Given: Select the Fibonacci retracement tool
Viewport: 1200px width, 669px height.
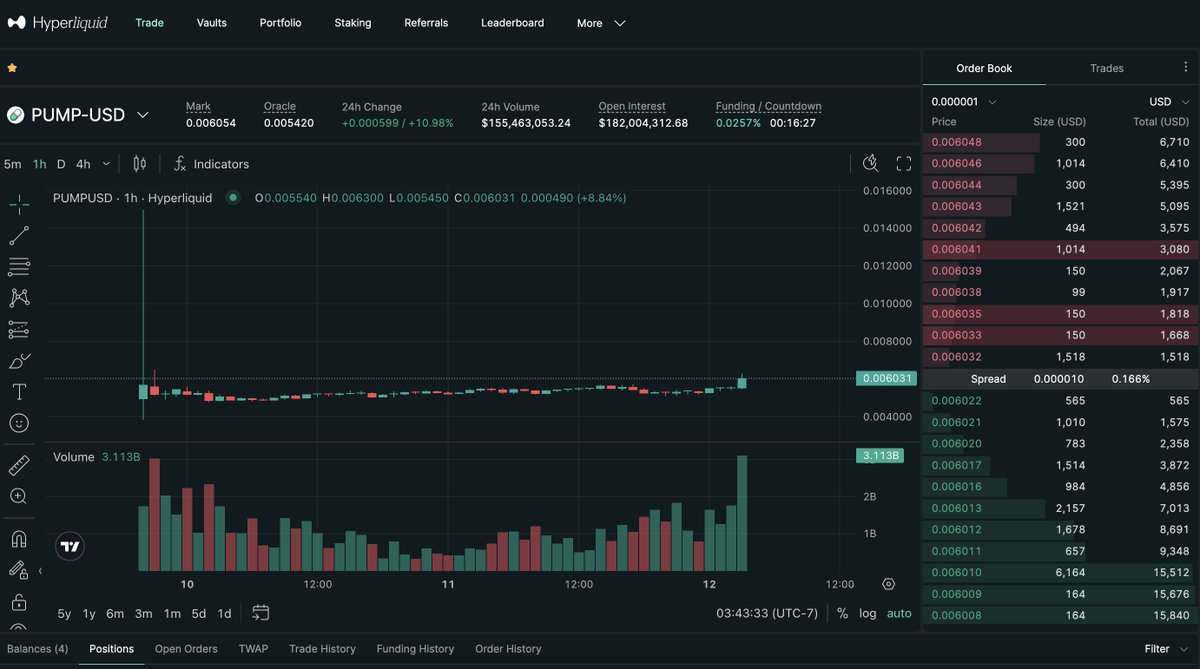Looking at the screenshot, I should 19,267.
